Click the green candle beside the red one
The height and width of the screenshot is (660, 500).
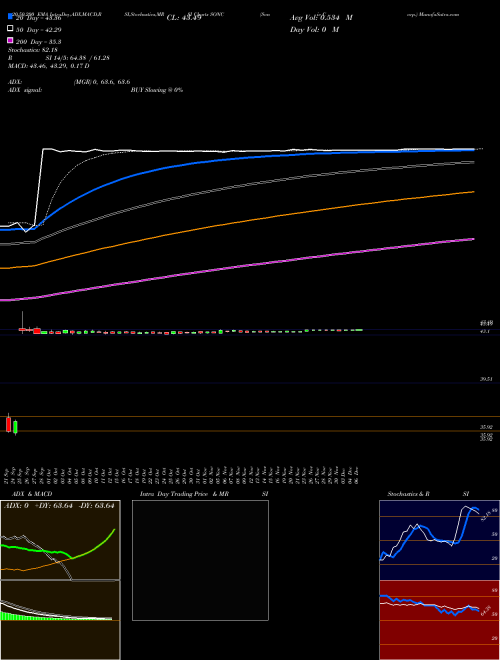click(16, 427)
